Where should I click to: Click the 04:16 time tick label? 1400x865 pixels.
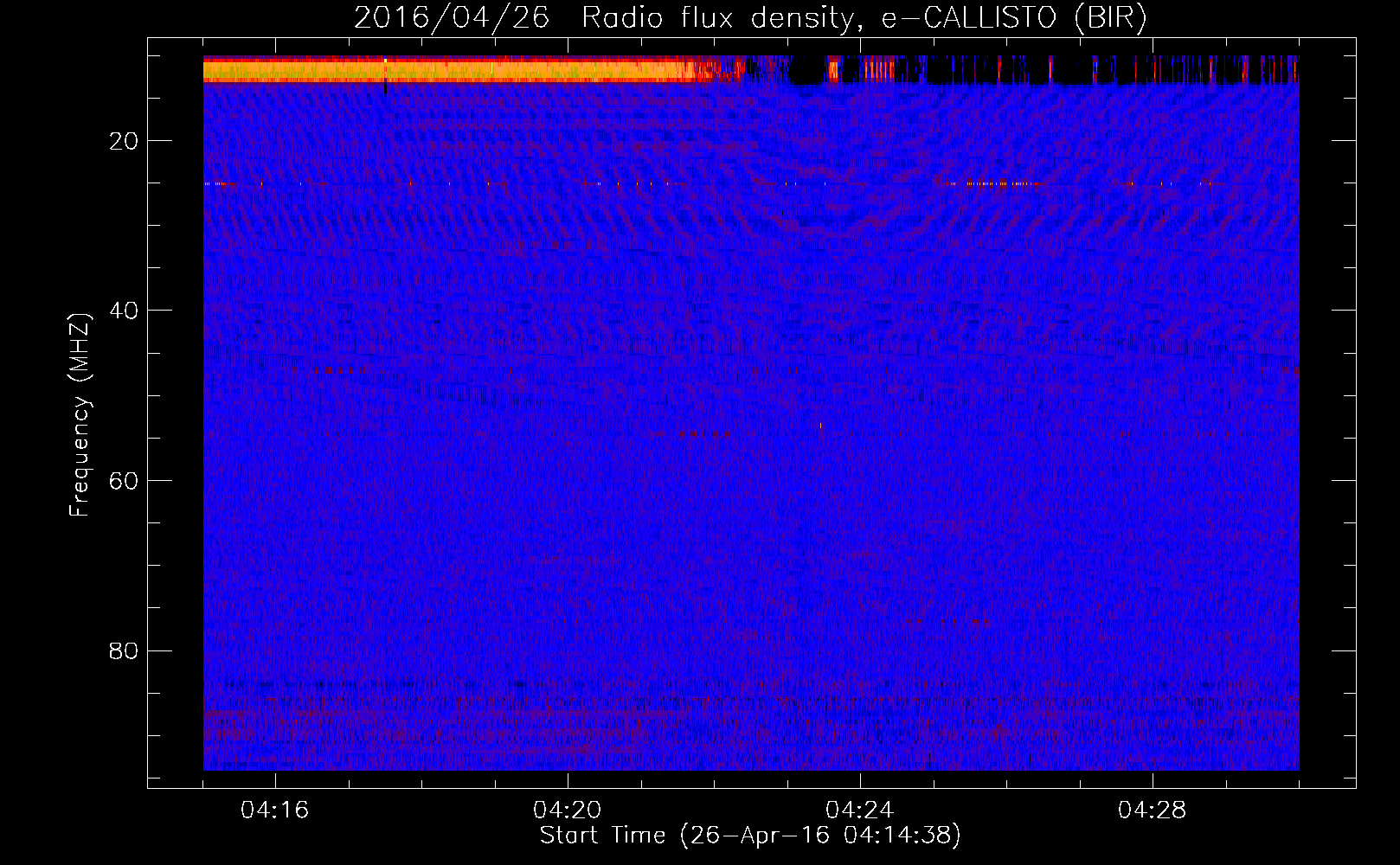point(275,811)
